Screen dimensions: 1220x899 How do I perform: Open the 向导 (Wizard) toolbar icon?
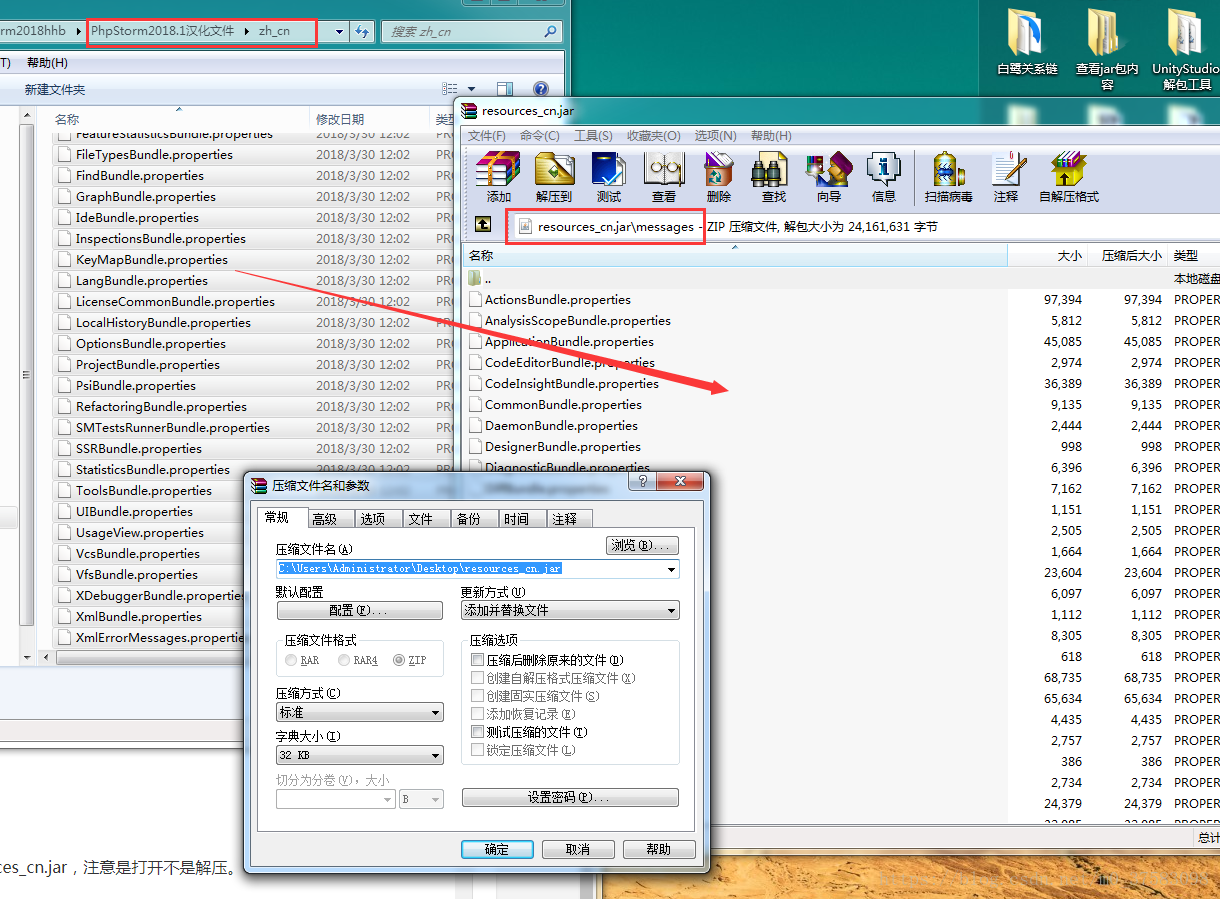[829, 177]
